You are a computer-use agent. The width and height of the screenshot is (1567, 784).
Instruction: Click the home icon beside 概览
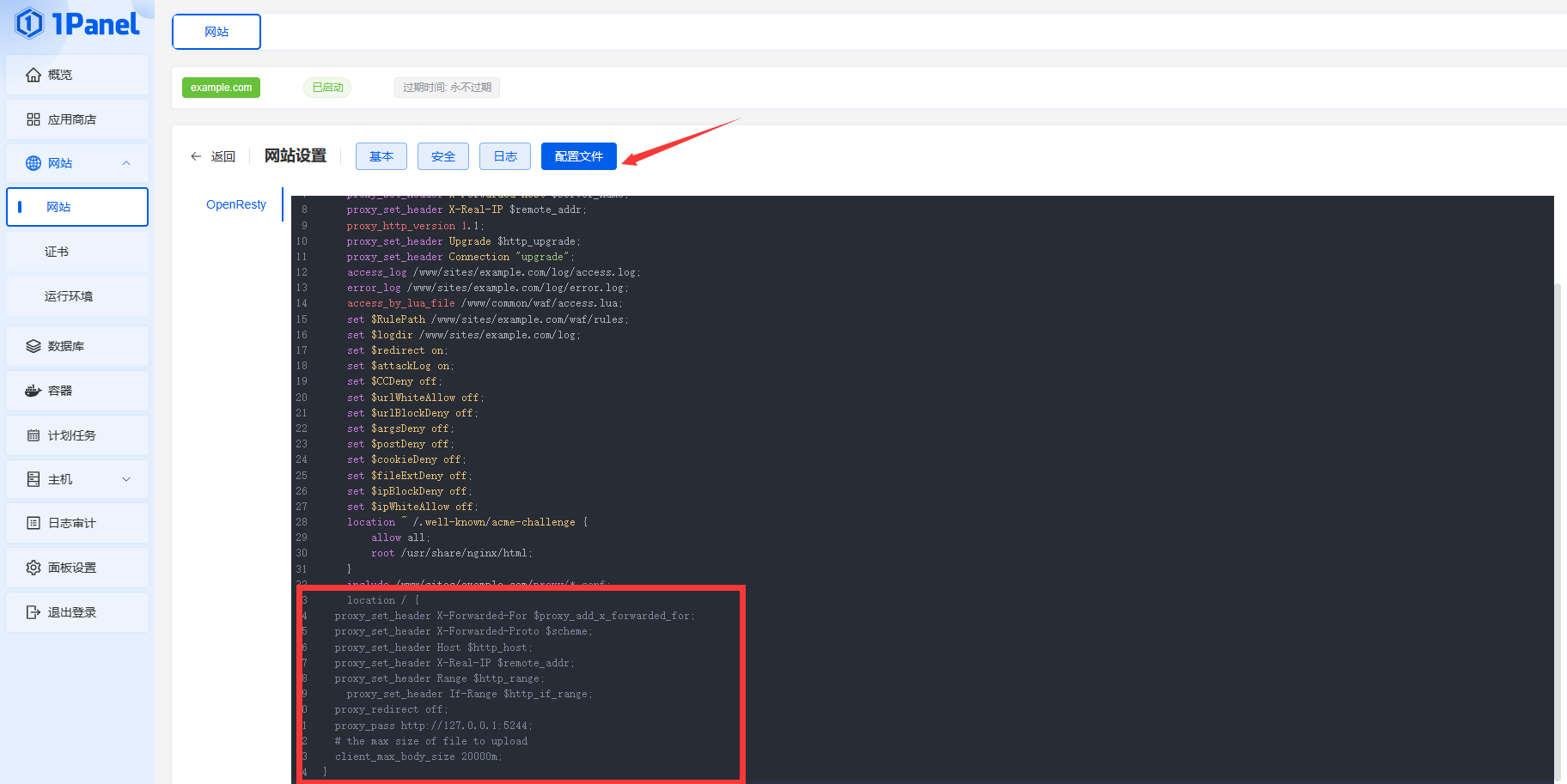(x=34, y=75)
